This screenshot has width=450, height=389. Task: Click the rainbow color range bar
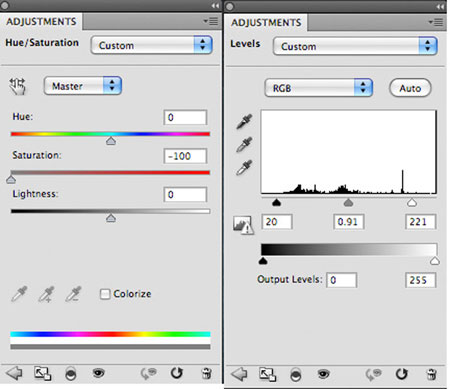(110, 334)
